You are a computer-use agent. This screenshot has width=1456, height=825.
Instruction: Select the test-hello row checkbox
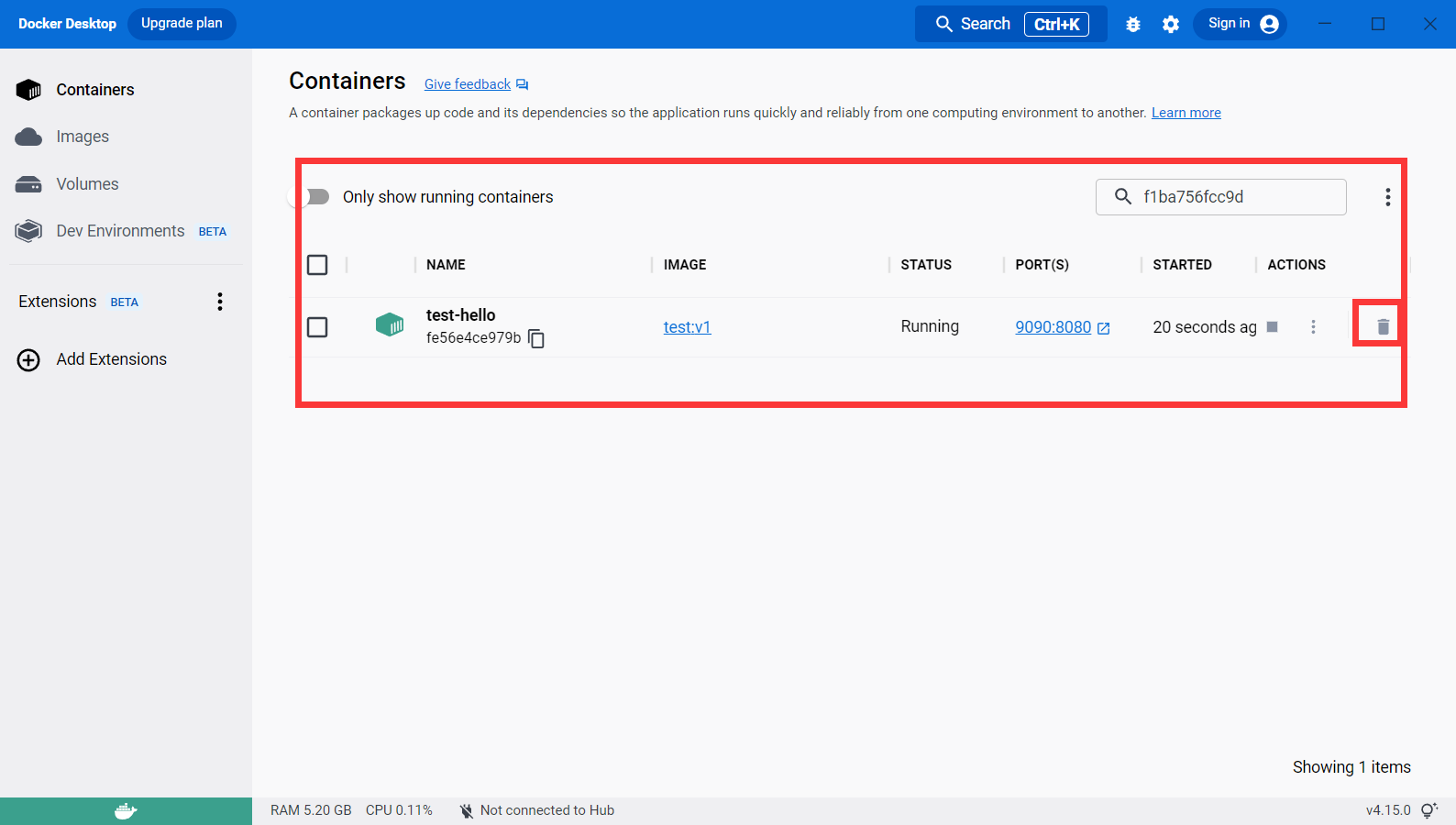click(317, 327)
